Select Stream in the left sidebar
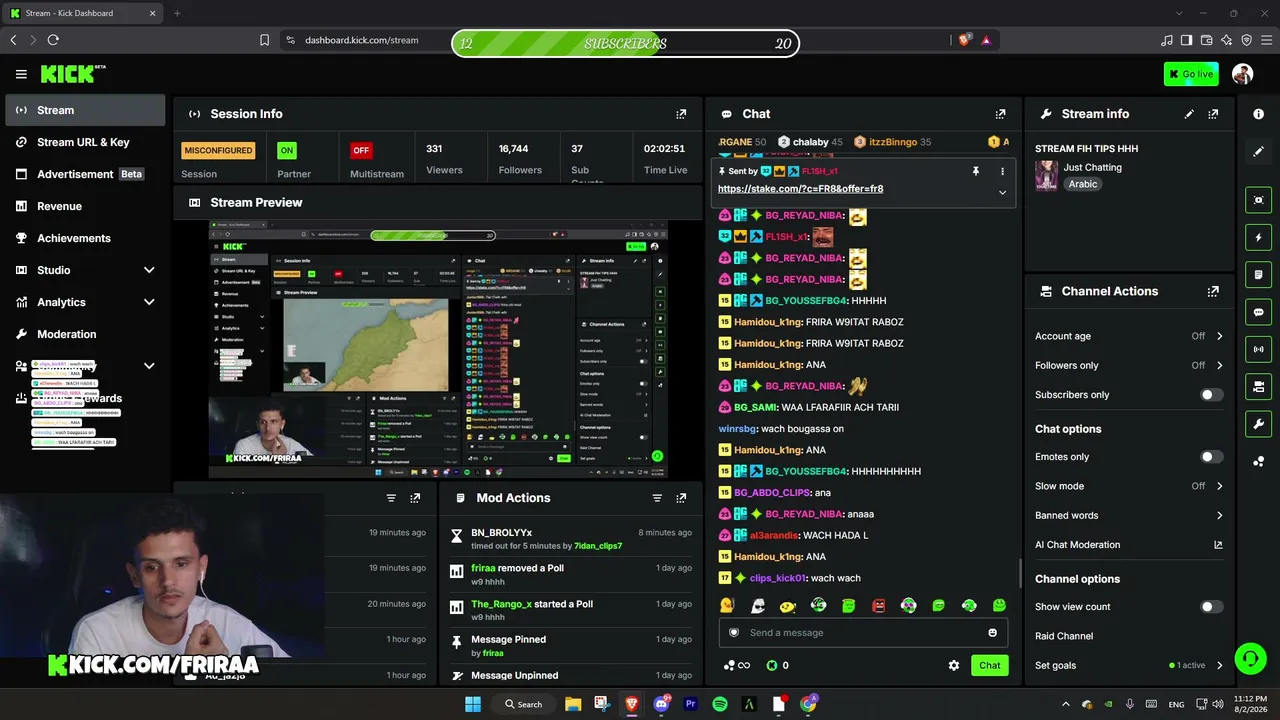 click(x=85, y=110)
